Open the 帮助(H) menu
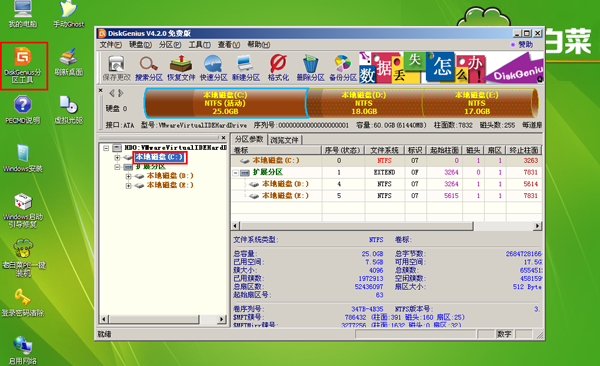The image size is (600, 366). click(x=259, y=45)
